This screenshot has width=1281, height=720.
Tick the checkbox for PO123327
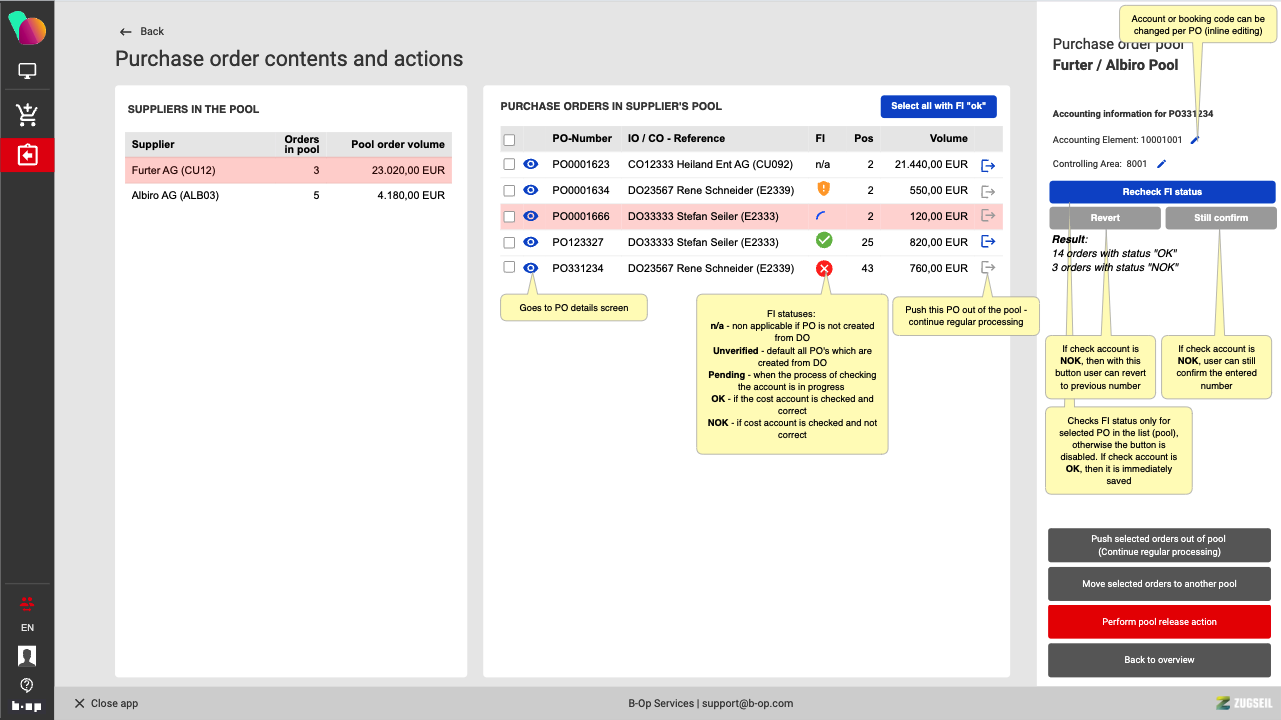click(x=509, y=242)
